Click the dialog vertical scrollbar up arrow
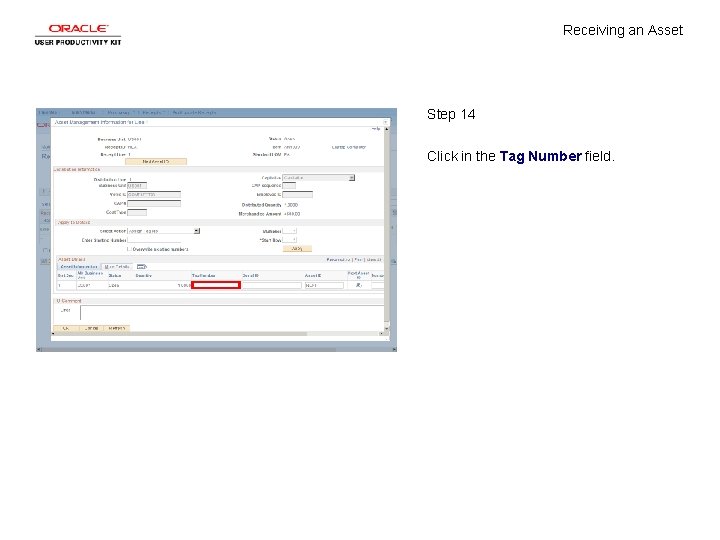720x540 pixels. pos(387,129)
